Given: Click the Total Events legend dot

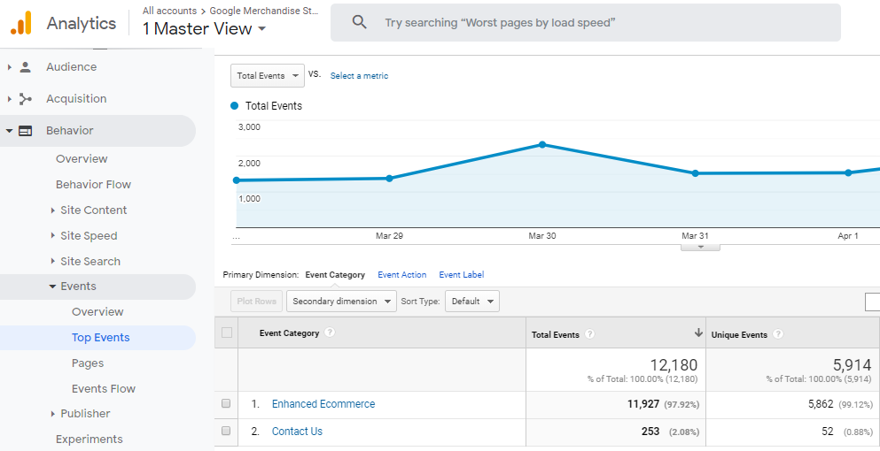Looking at the screenshot, I should pyautogui.click(x=235, y=105).
